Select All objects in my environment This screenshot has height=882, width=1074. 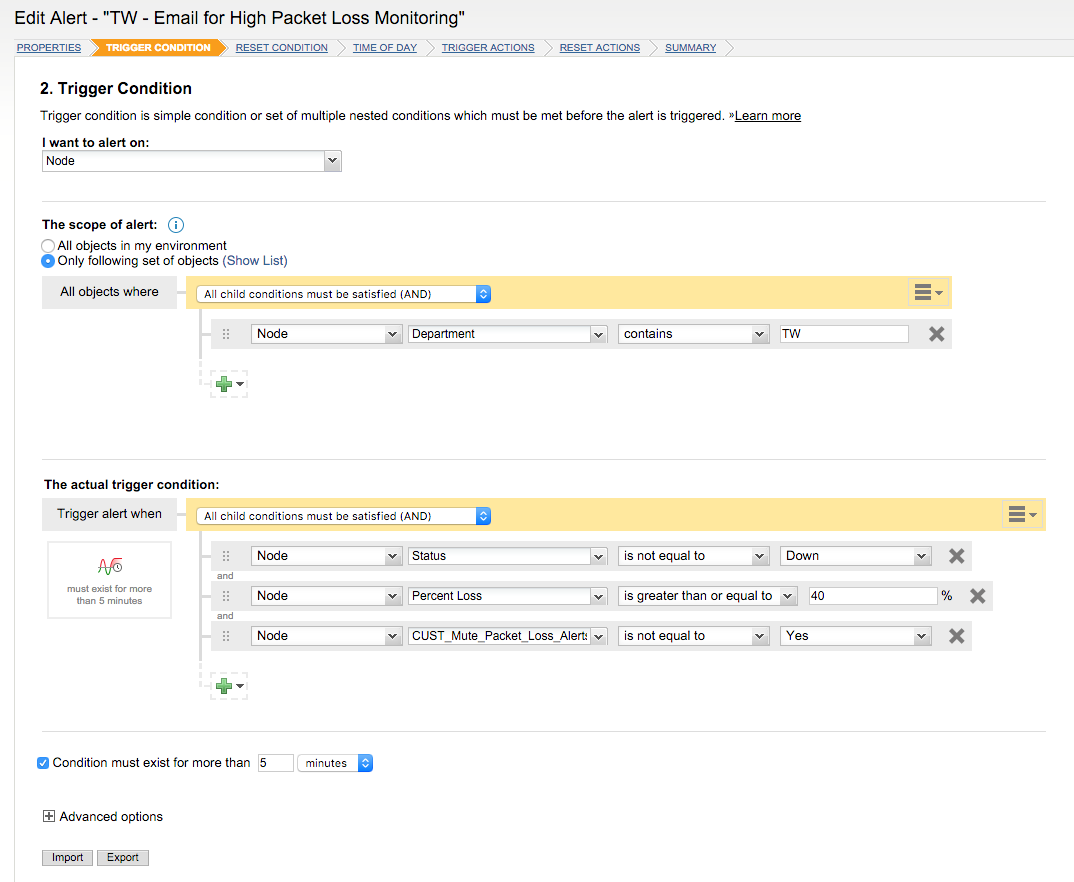[x=48, y=246]
